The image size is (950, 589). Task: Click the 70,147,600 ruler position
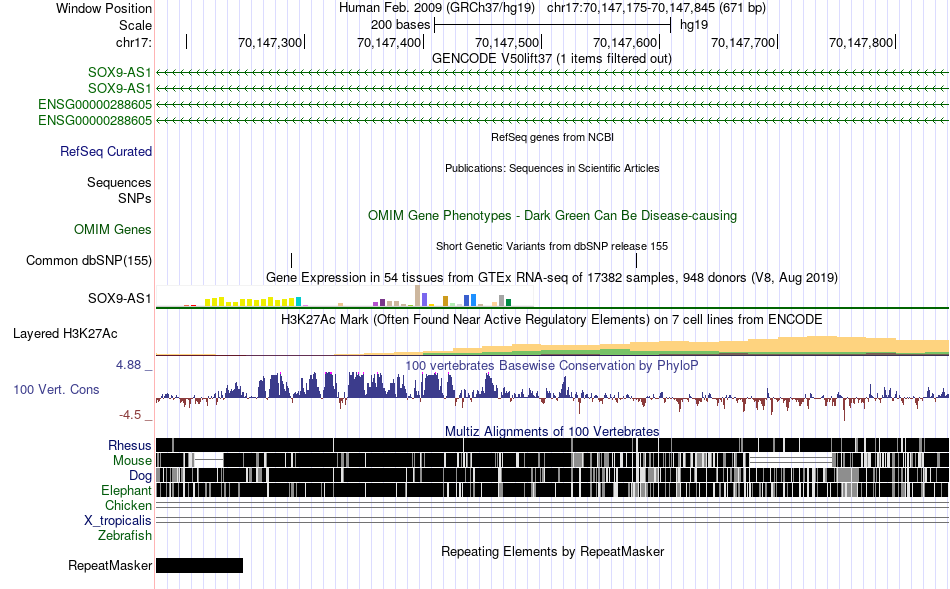tap(625, 42)
